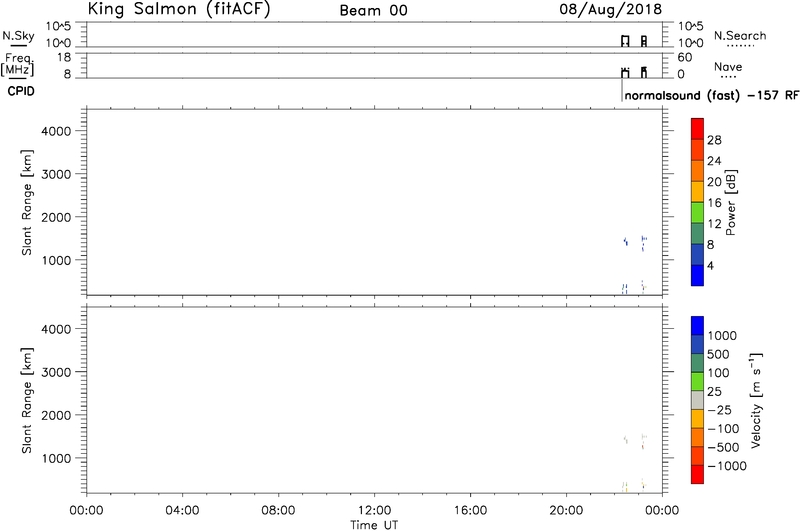The width and height of the screenshot is (800, 531).
Task: Click the gray velocity echo near 1400 km
Action: pyautogui.click(x=626, y=439)
